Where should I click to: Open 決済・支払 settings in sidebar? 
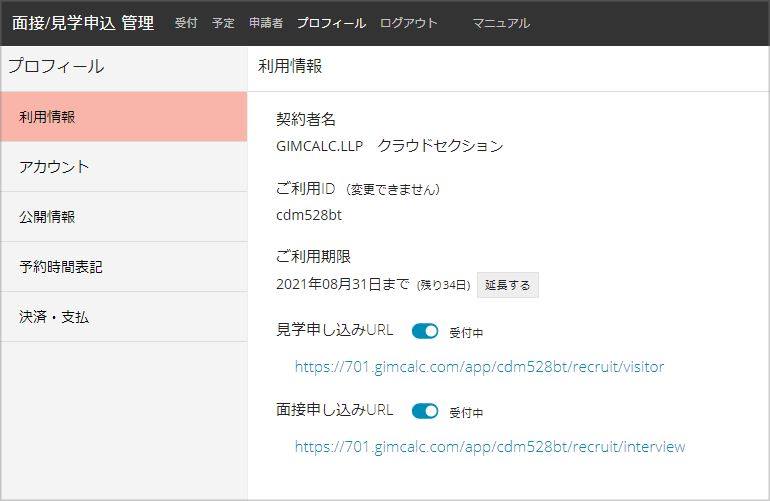pos(123,317)
